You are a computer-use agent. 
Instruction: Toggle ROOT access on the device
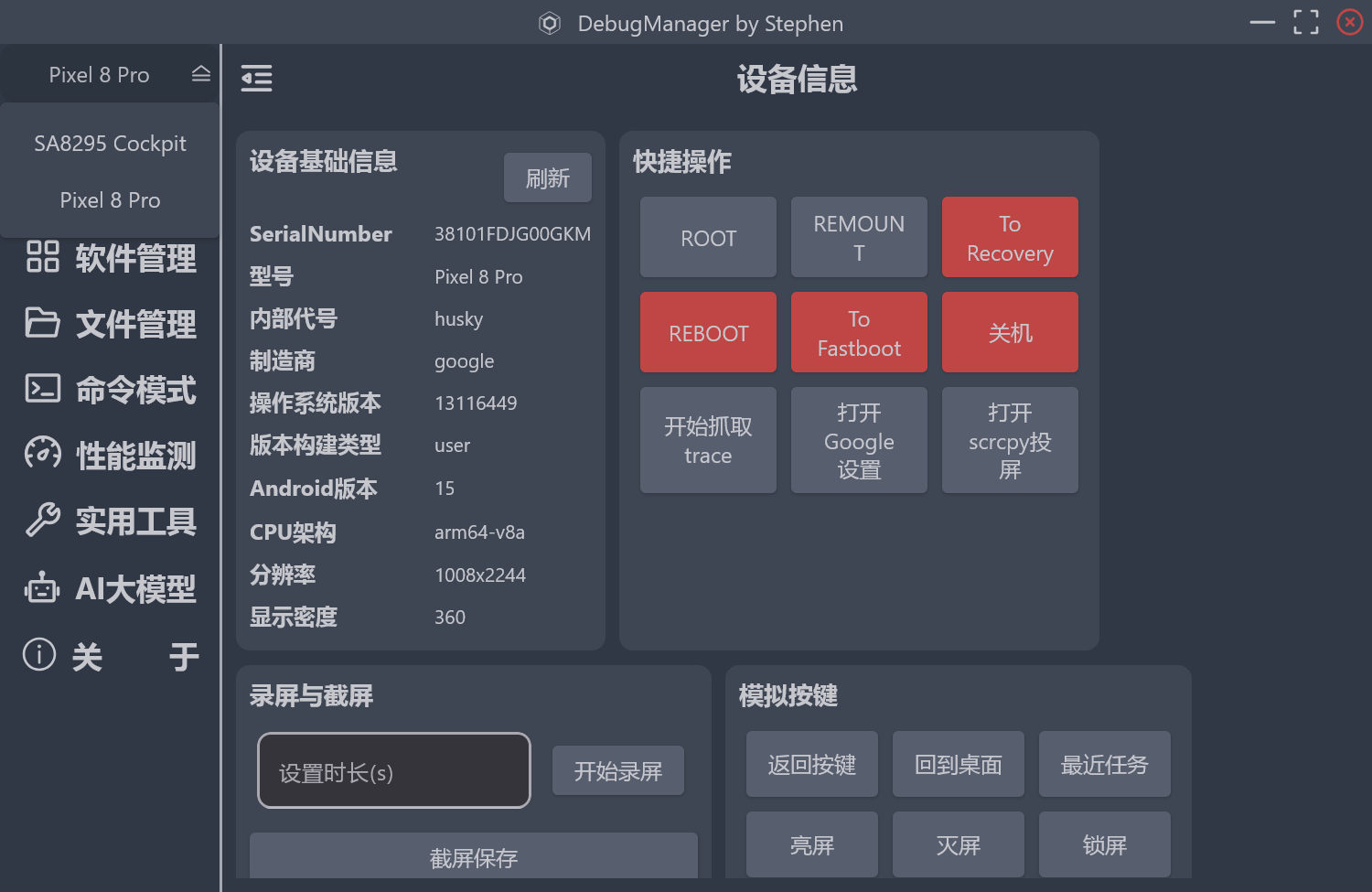point(708,237)
